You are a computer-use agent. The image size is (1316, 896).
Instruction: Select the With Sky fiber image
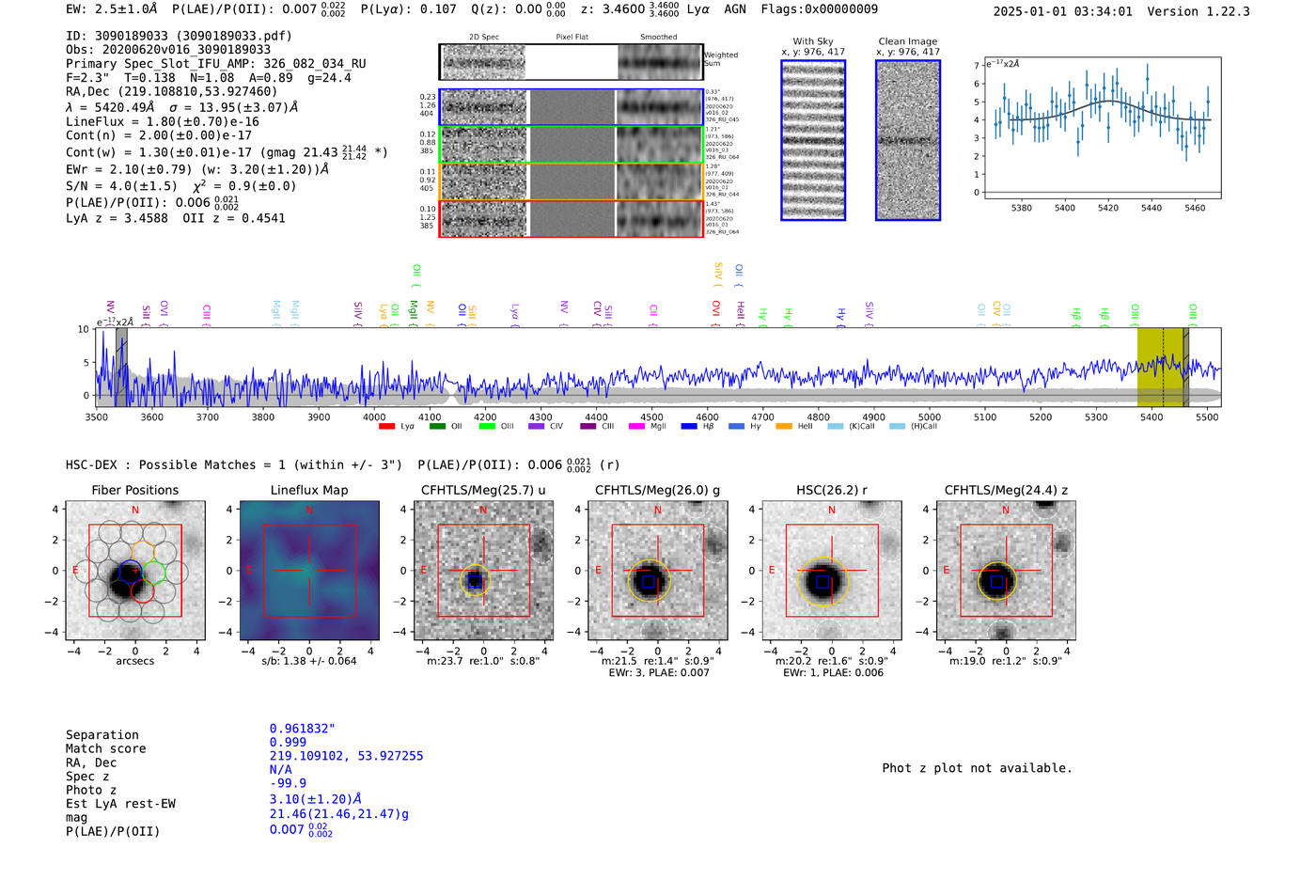pyautogui.click(x=813, y=140)
